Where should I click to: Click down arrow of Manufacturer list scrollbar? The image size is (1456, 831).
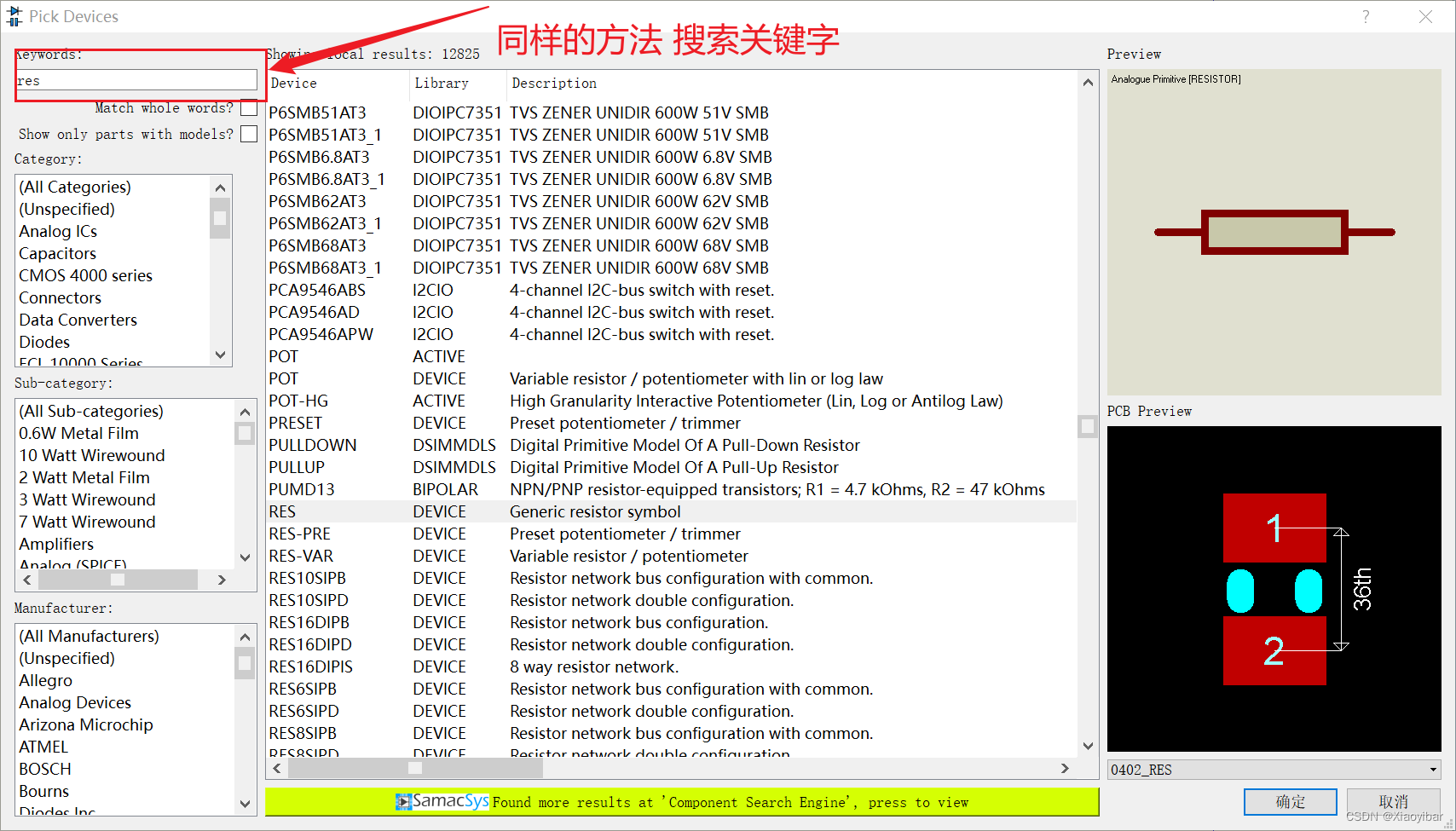pyautogui.click(x=245, y=804)
